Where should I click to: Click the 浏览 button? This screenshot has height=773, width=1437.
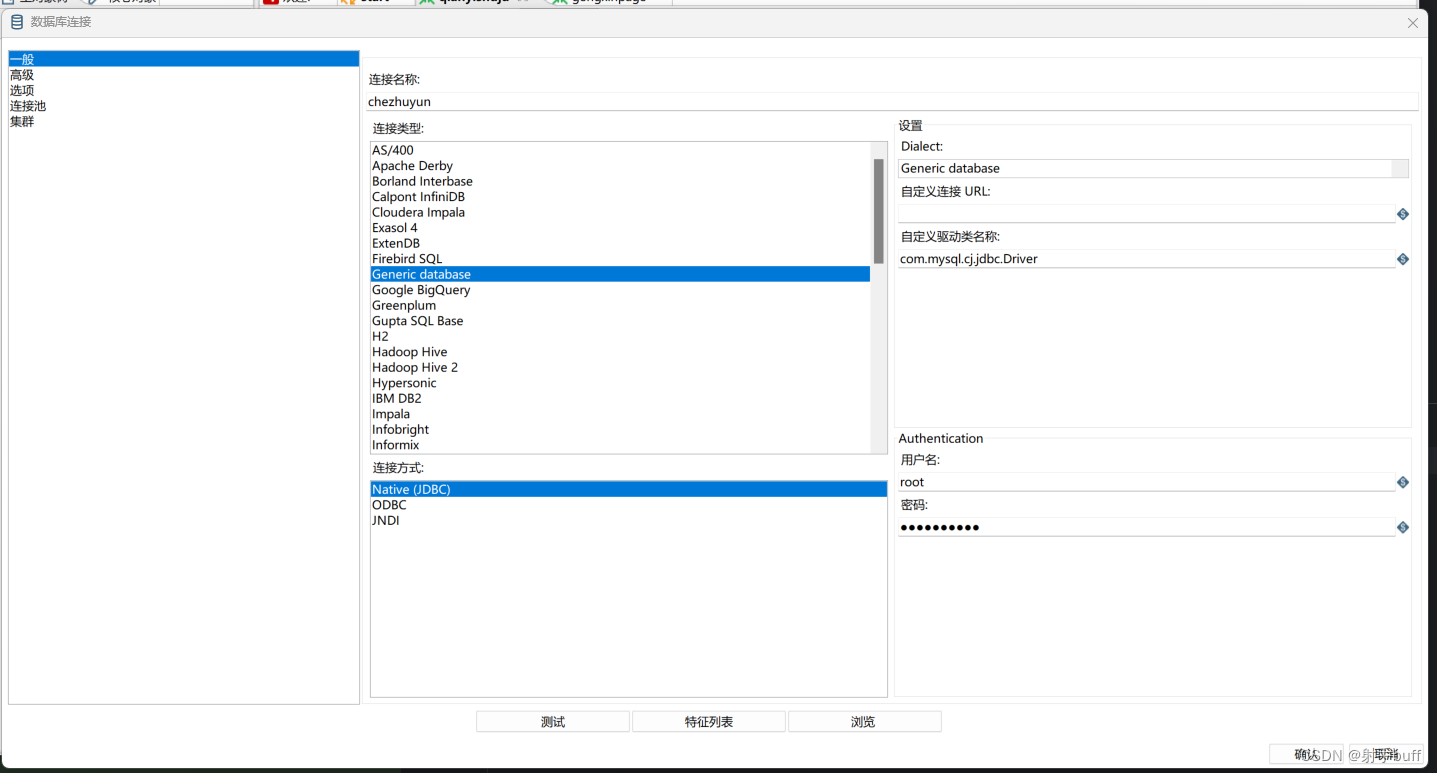point(865,722)
